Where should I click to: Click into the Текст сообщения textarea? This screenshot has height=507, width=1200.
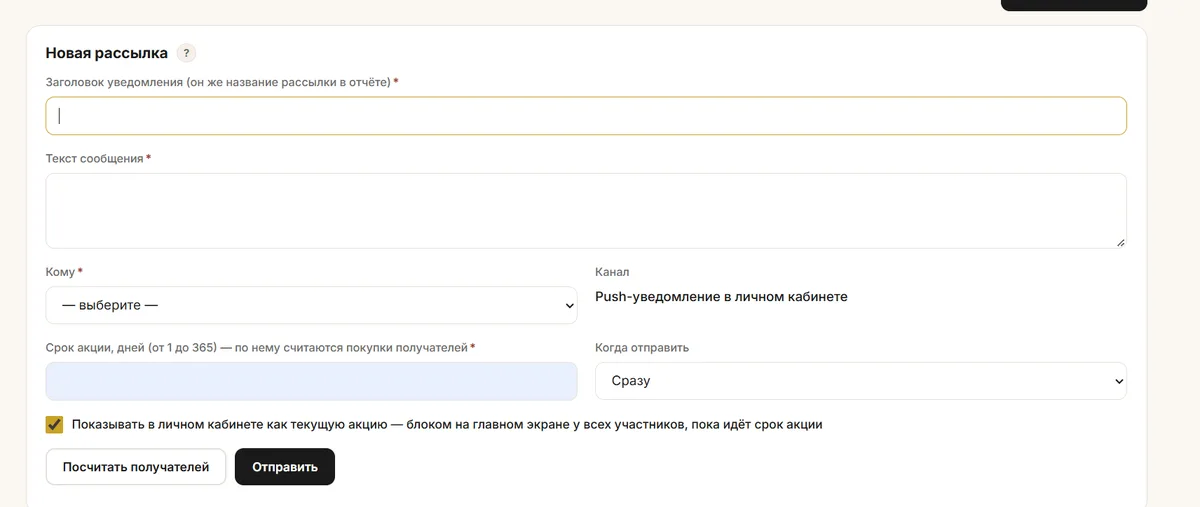586,211
